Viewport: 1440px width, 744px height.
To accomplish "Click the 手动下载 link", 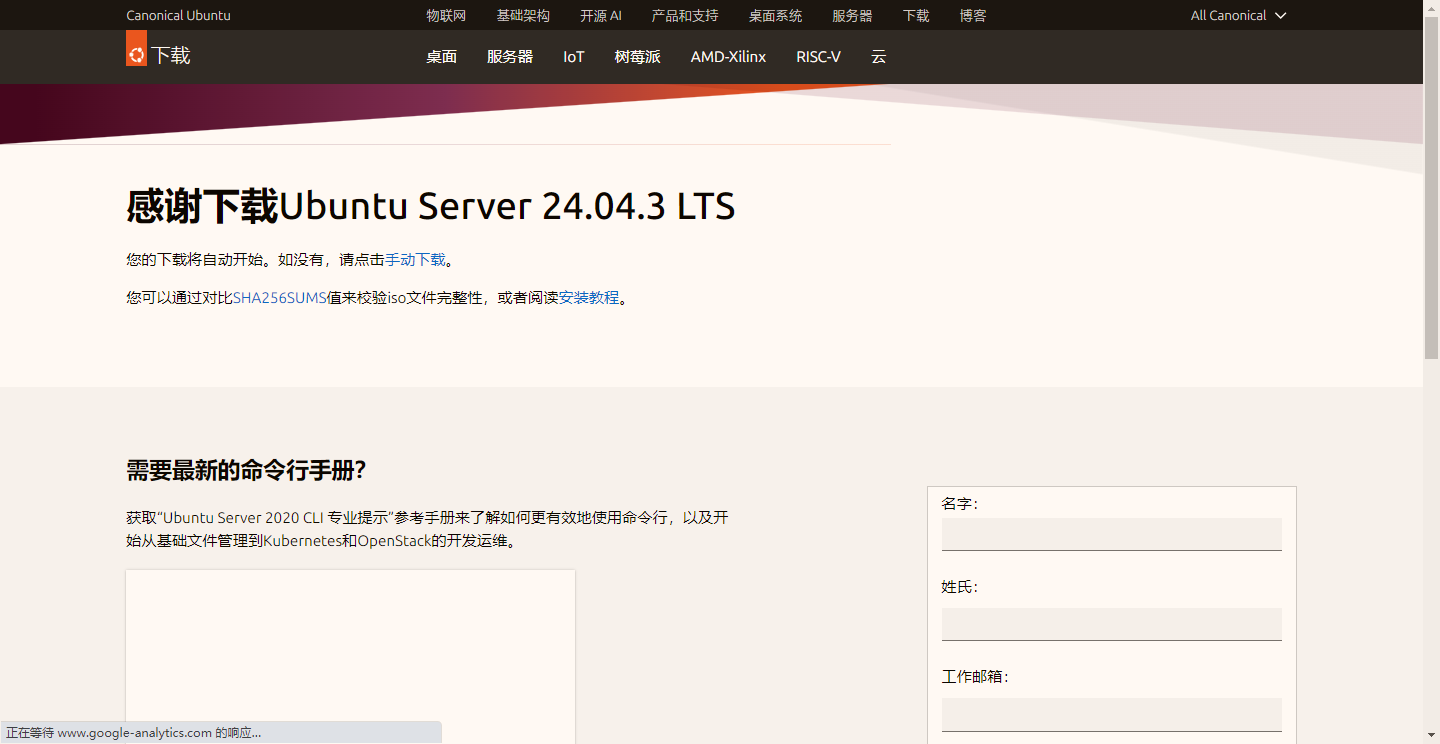I will point(415,260).
